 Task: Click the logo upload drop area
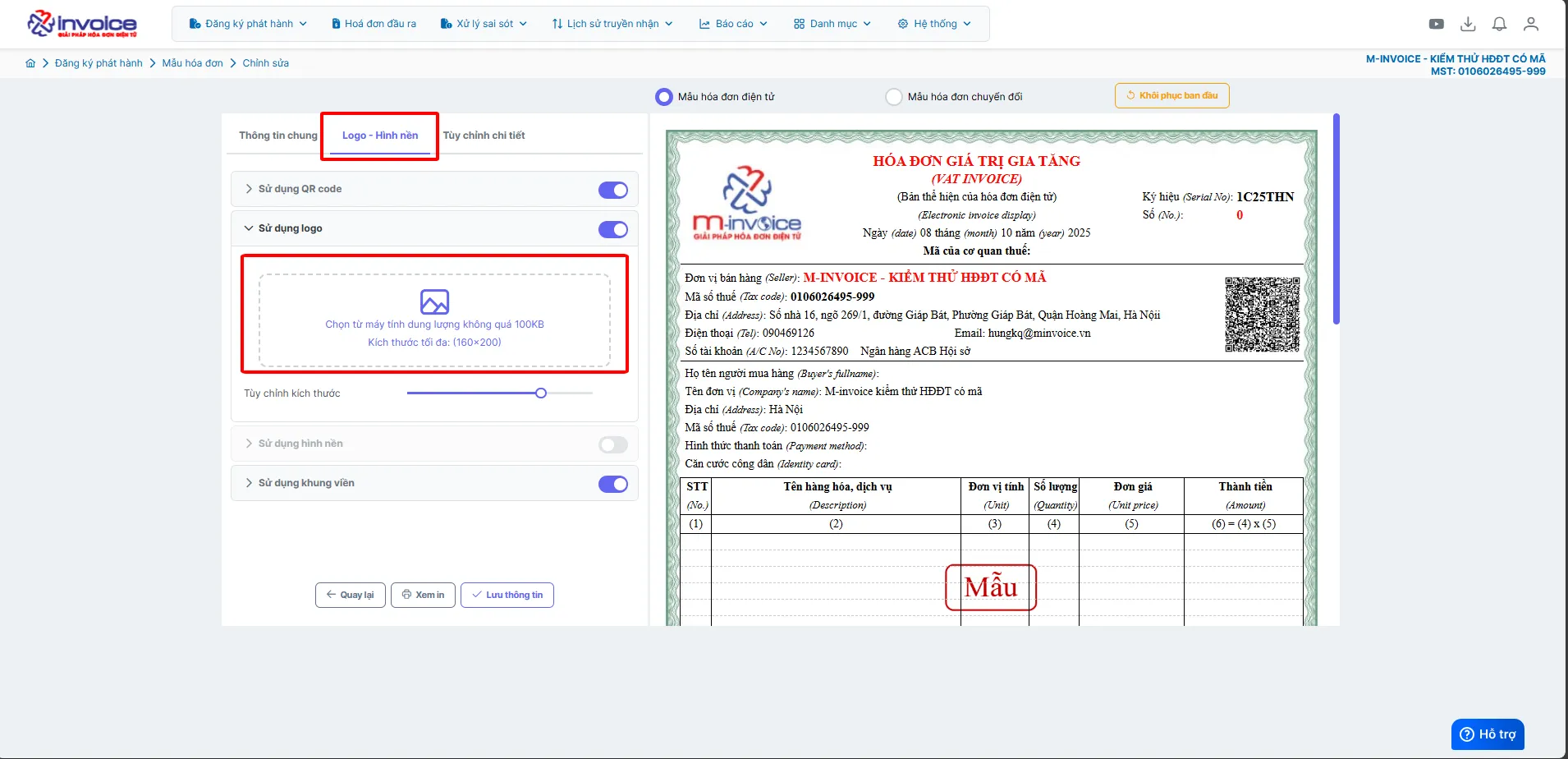(434, 320)
